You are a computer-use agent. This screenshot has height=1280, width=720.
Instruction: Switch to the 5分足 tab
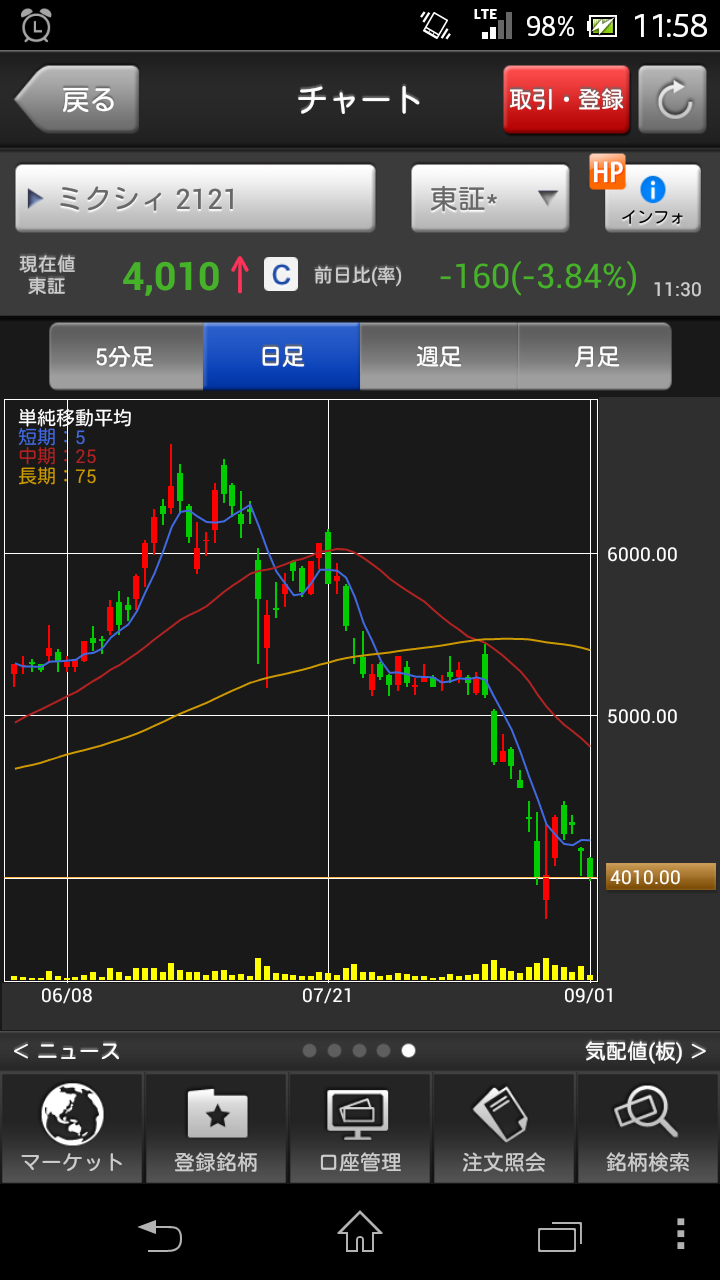click(x=126, y=356)
